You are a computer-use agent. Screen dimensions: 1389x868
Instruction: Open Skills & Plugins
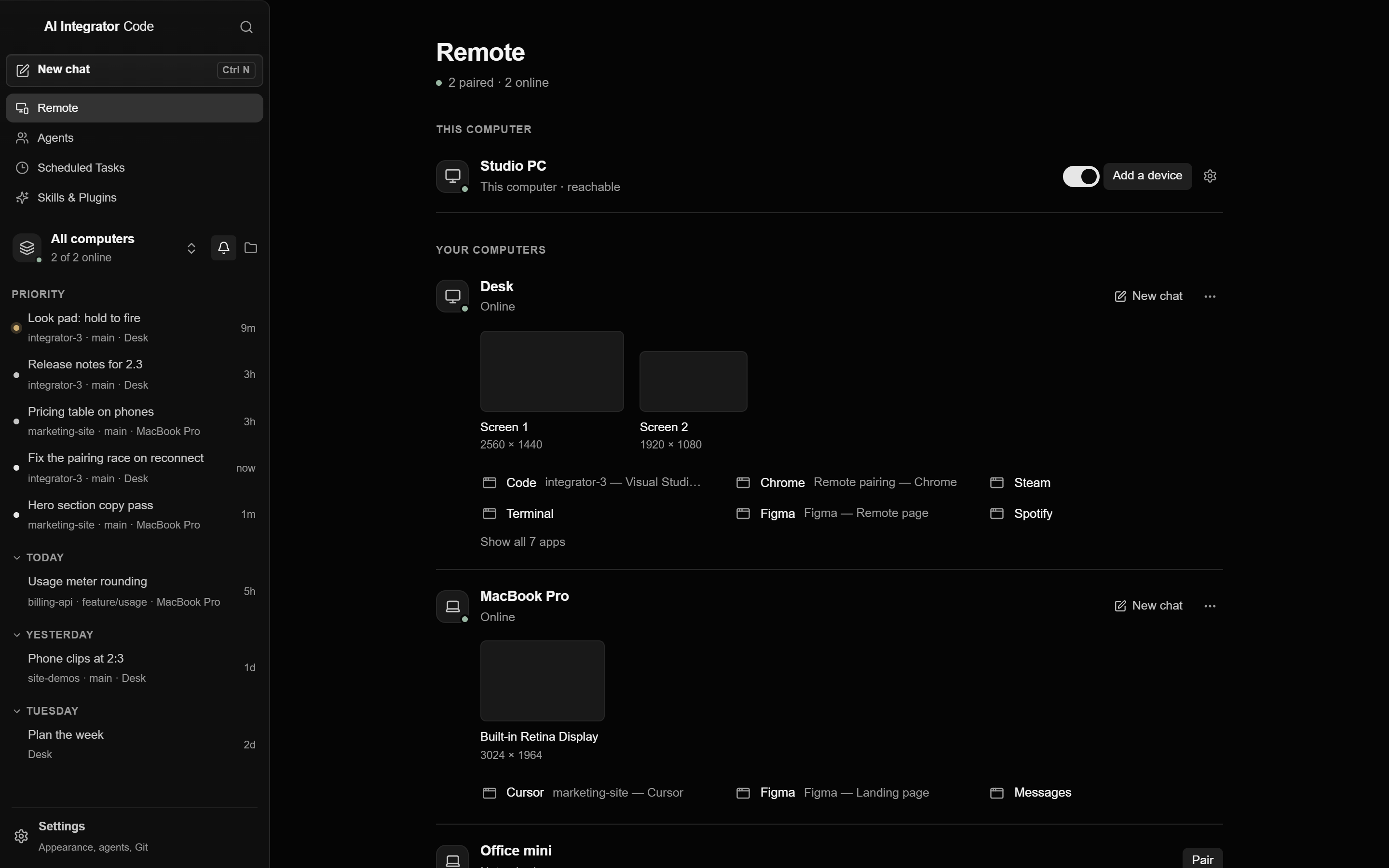[134, 198]
